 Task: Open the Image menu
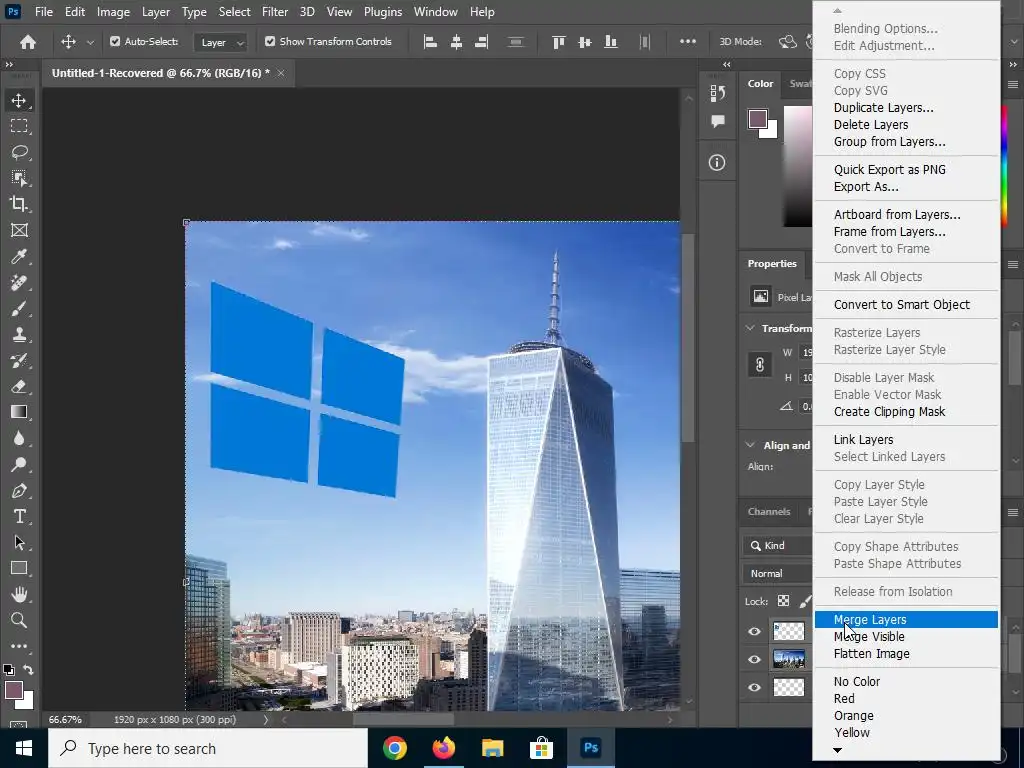click(x=113, y=12)
